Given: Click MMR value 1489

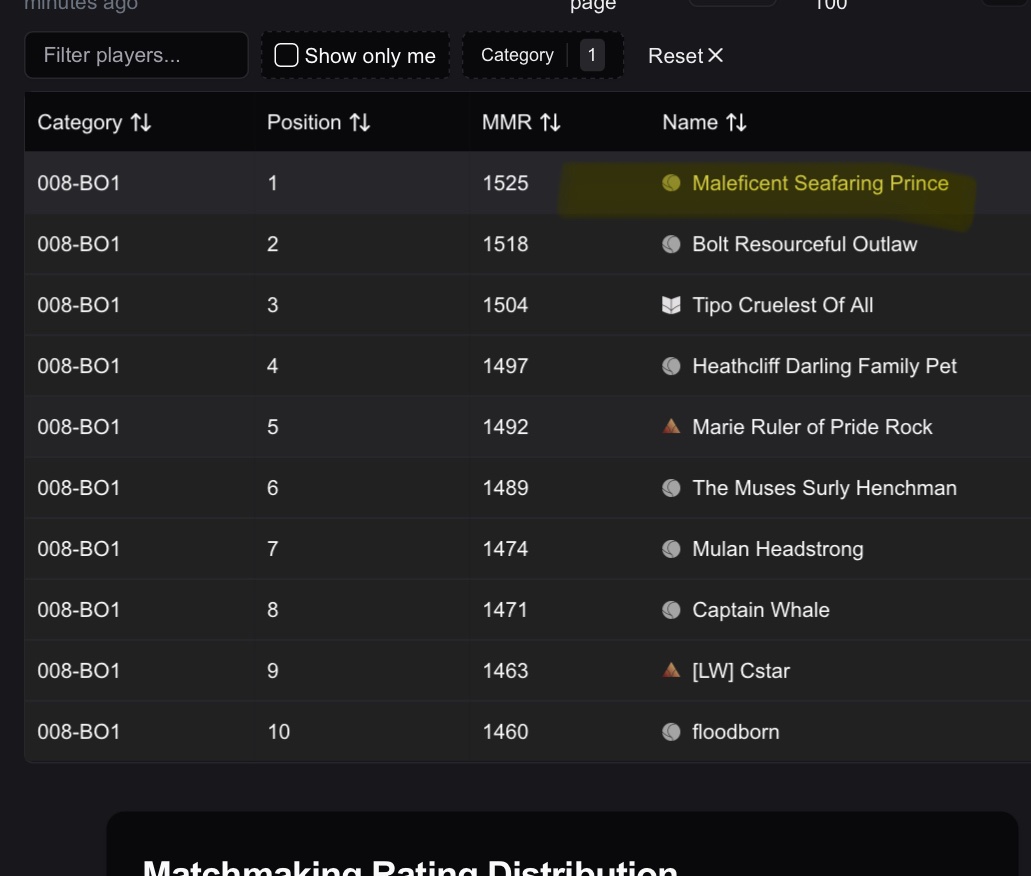Looking at the screenshot, I should (x=505, y=488).
